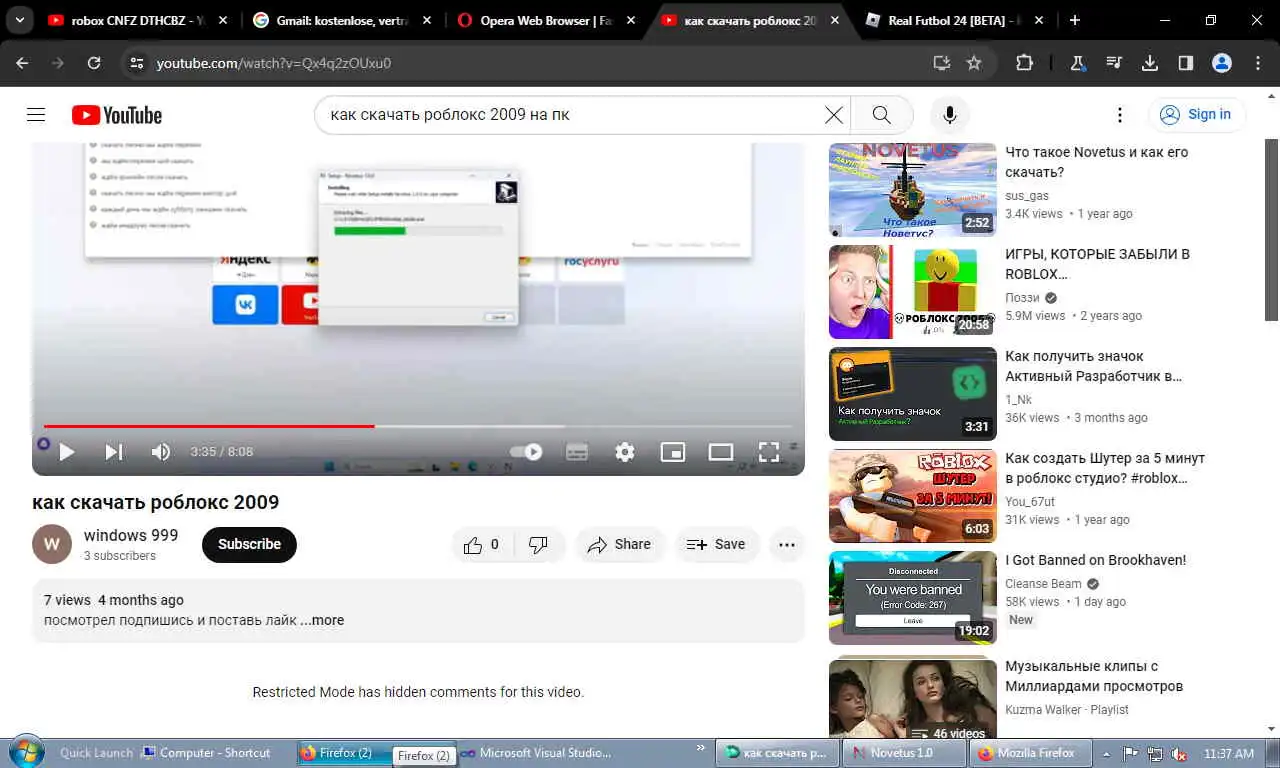Click the magnifier search button

point(881,115)
